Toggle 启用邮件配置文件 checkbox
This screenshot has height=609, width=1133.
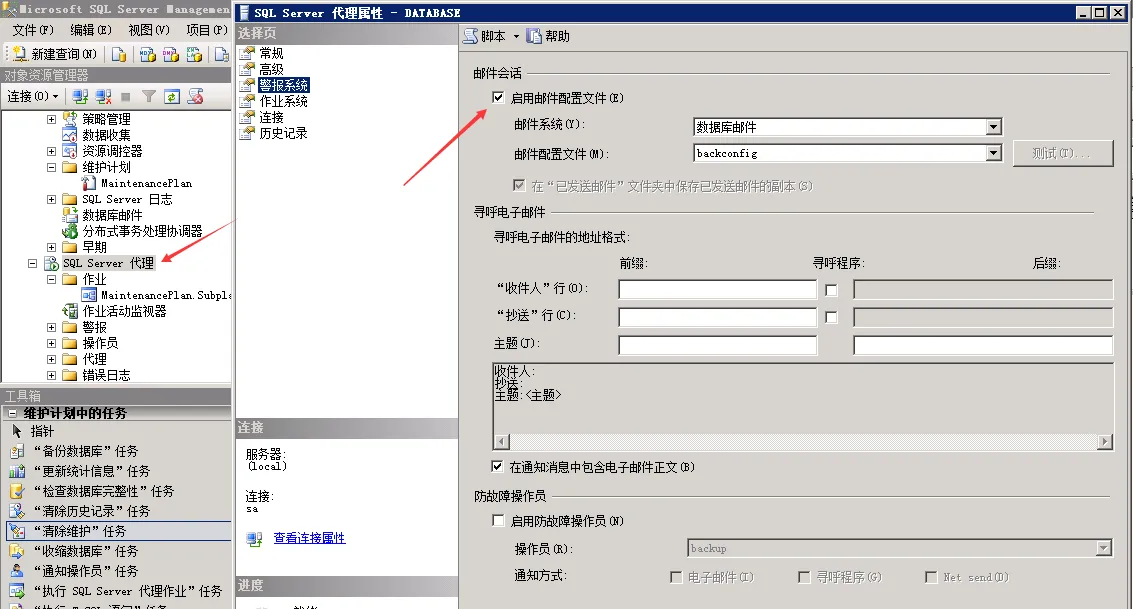click(498, 98)
